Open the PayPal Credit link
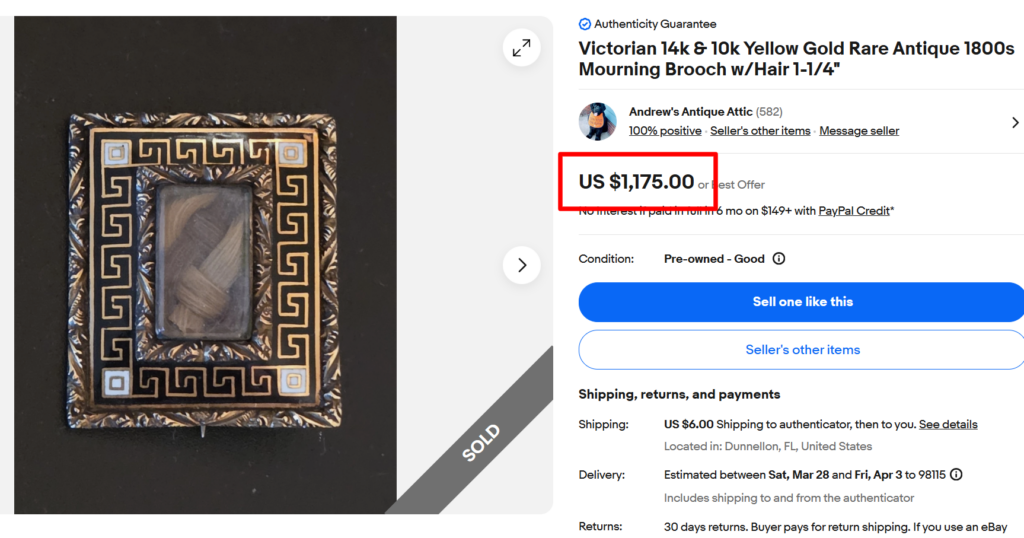Screen dimensions: 1024x538 (x=854, y=211)
